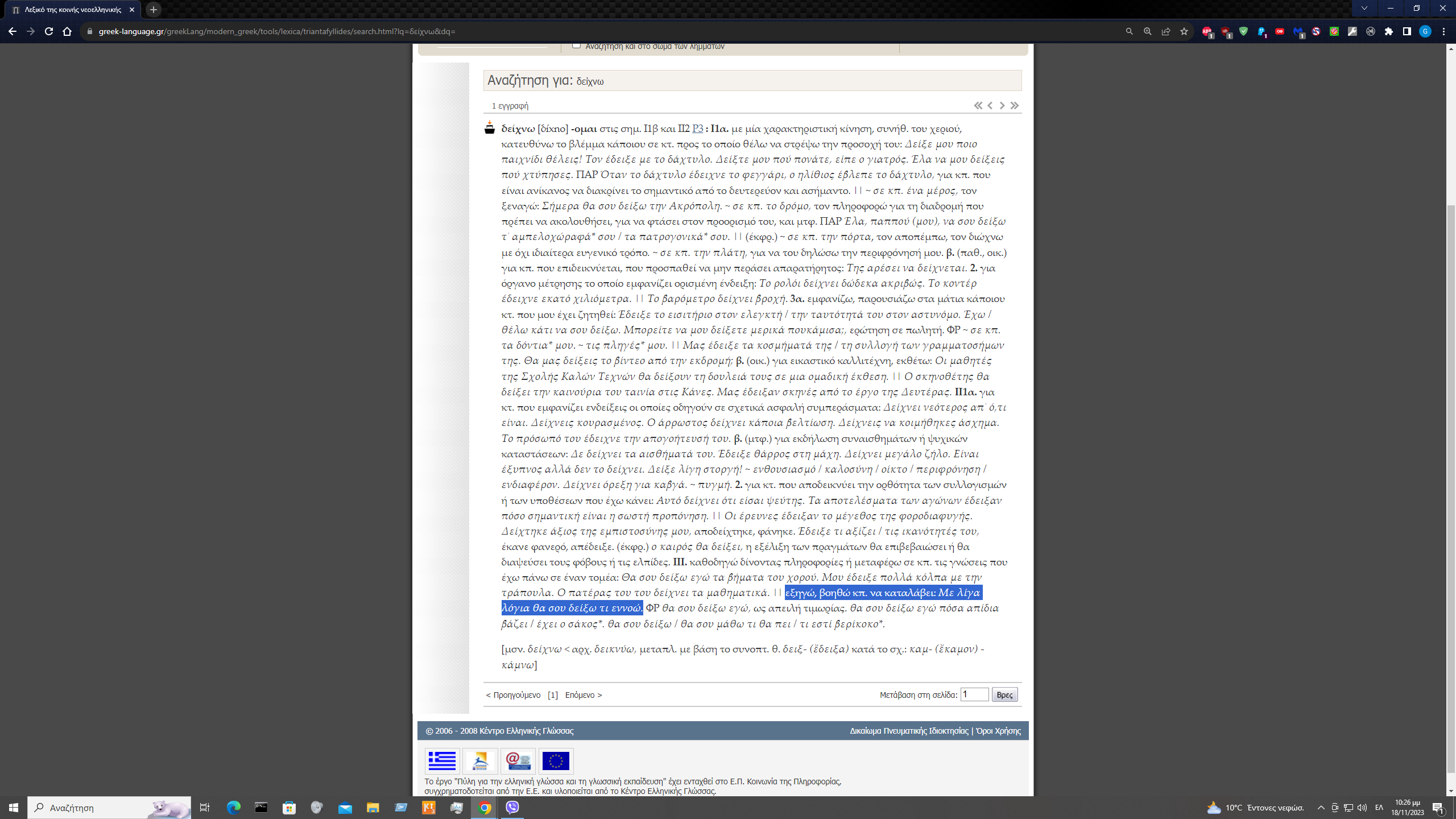The width and height of the screenshot is (1456, 819).
Task: Expand the tab search dropdown arrow
Action: click(x=1364, y=9)
